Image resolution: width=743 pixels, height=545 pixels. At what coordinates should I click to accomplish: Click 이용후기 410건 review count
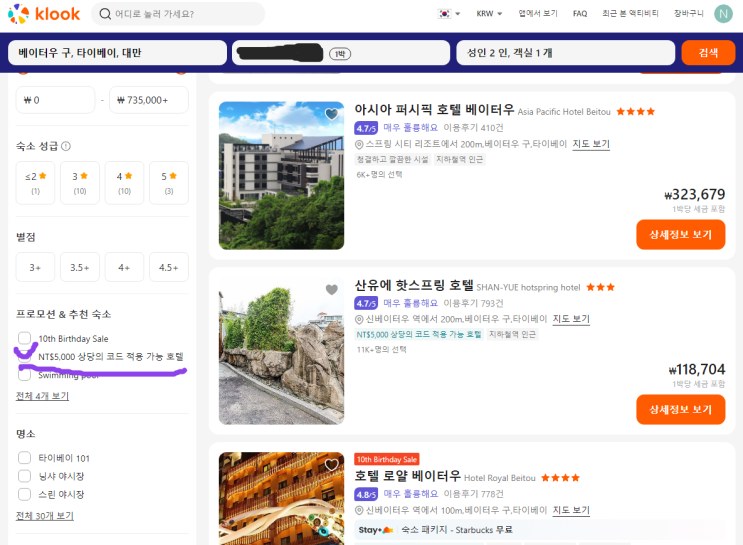473,128
